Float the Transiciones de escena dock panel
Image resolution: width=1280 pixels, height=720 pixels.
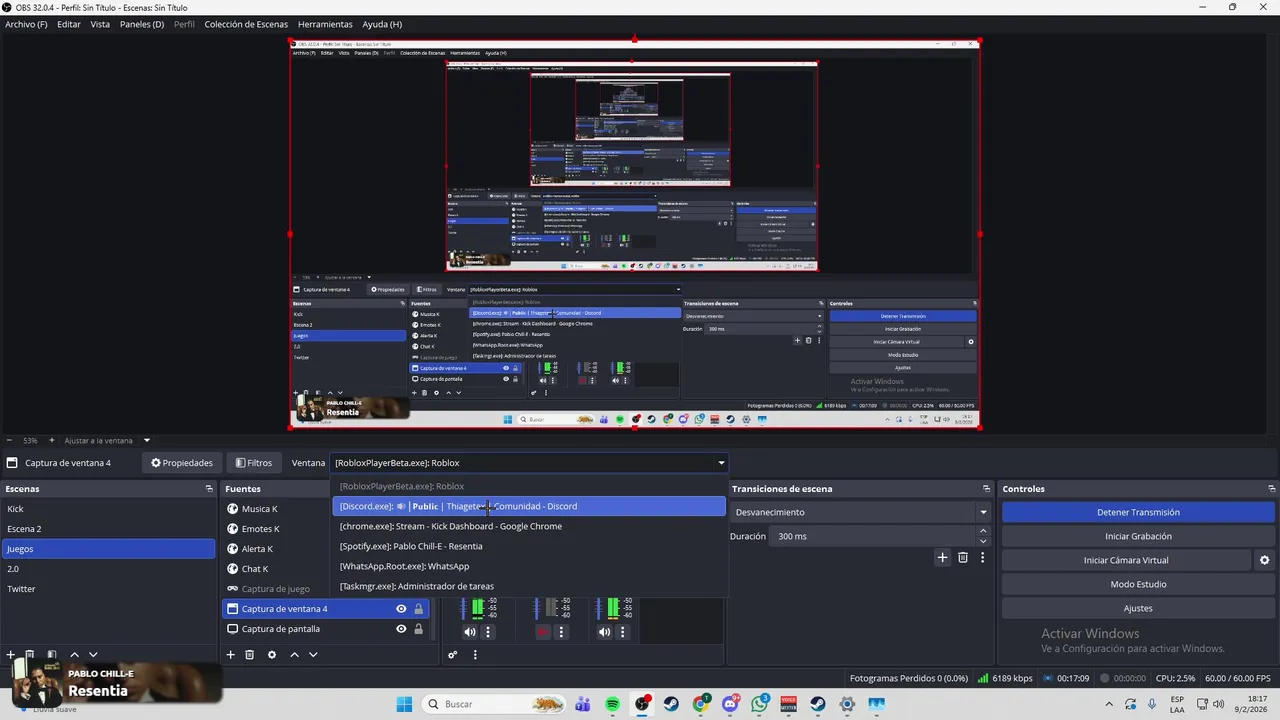click(x=986, y=489)
